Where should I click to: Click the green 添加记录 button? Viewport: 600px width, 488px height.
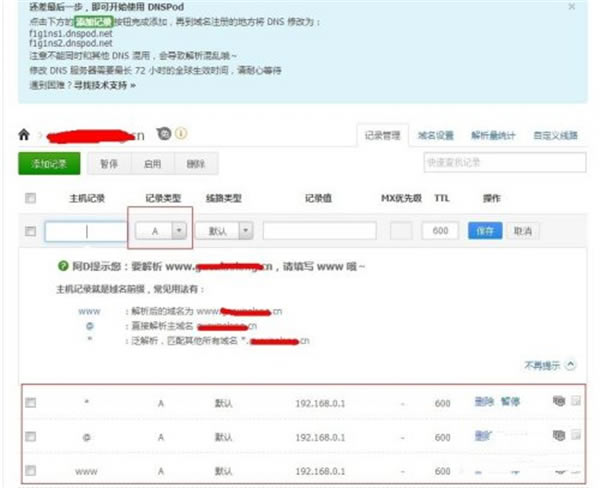click(49, 163)
